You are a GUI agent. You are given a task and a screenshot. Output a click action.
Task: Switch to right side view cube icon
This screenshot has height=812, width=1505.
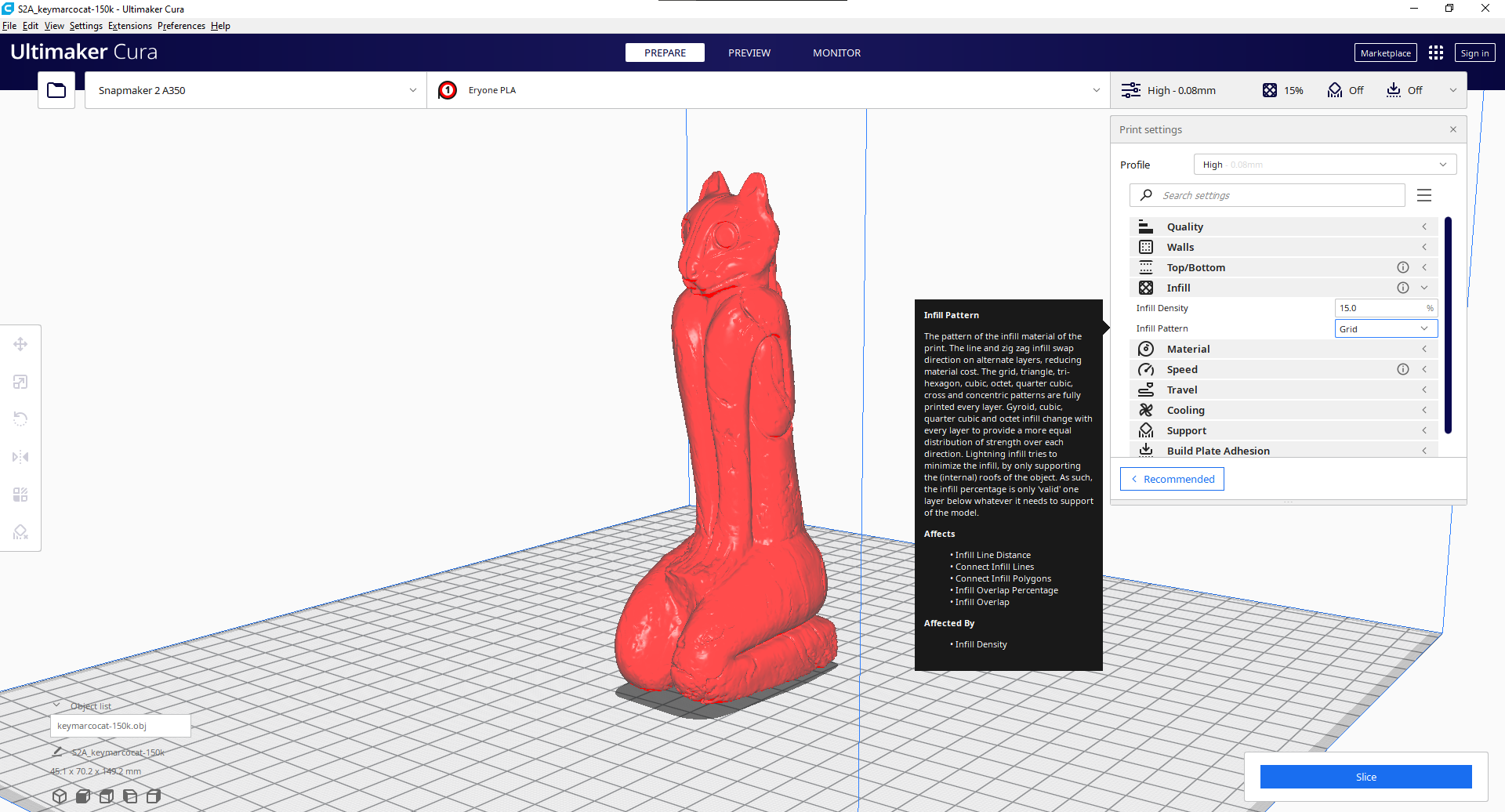point(153,796)
